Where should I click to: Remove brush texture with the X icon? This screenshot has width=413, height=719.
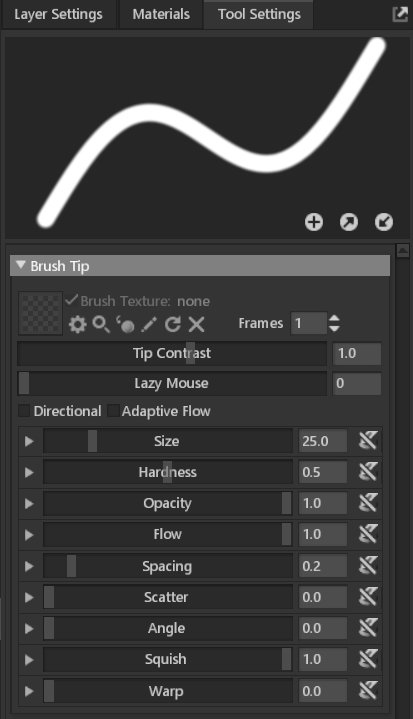(x=196, y=325)
